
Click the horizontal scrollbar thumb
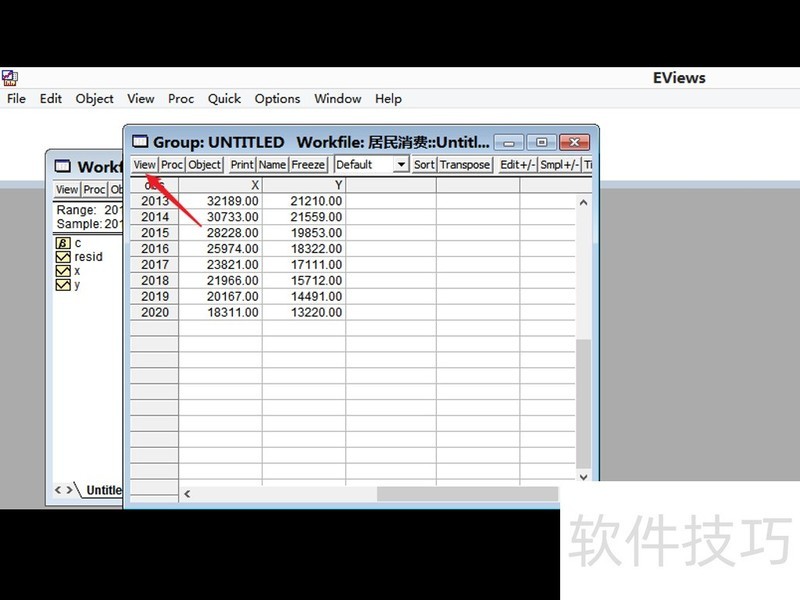click(467, 493)
